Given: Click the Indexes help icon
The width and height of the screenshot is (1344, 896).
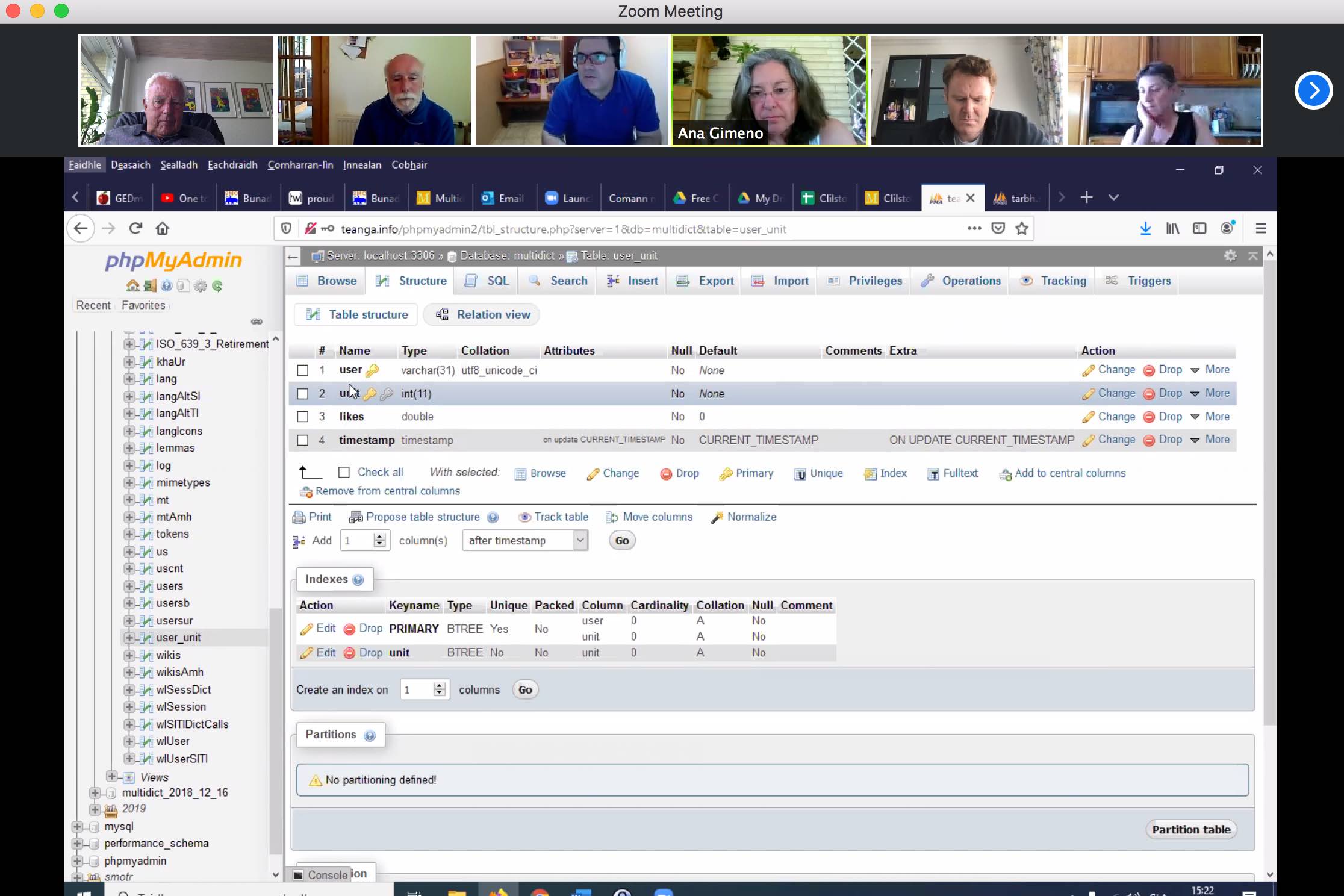Looking at the screenshot, I should tap(358, 580).
